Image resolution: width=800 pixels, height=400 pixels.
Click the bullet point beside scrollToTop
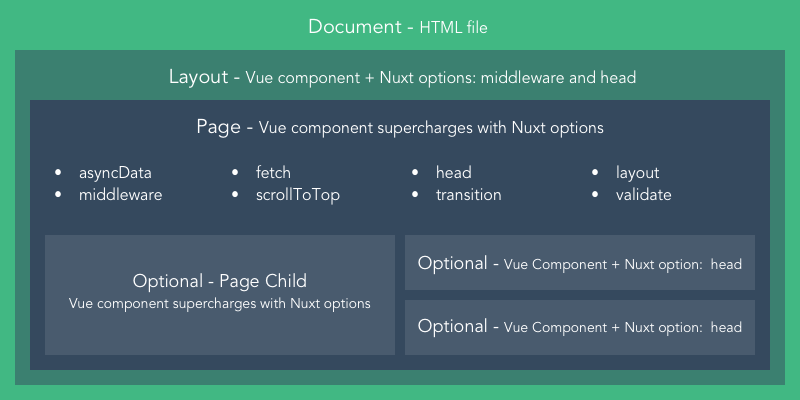(236, 196)
